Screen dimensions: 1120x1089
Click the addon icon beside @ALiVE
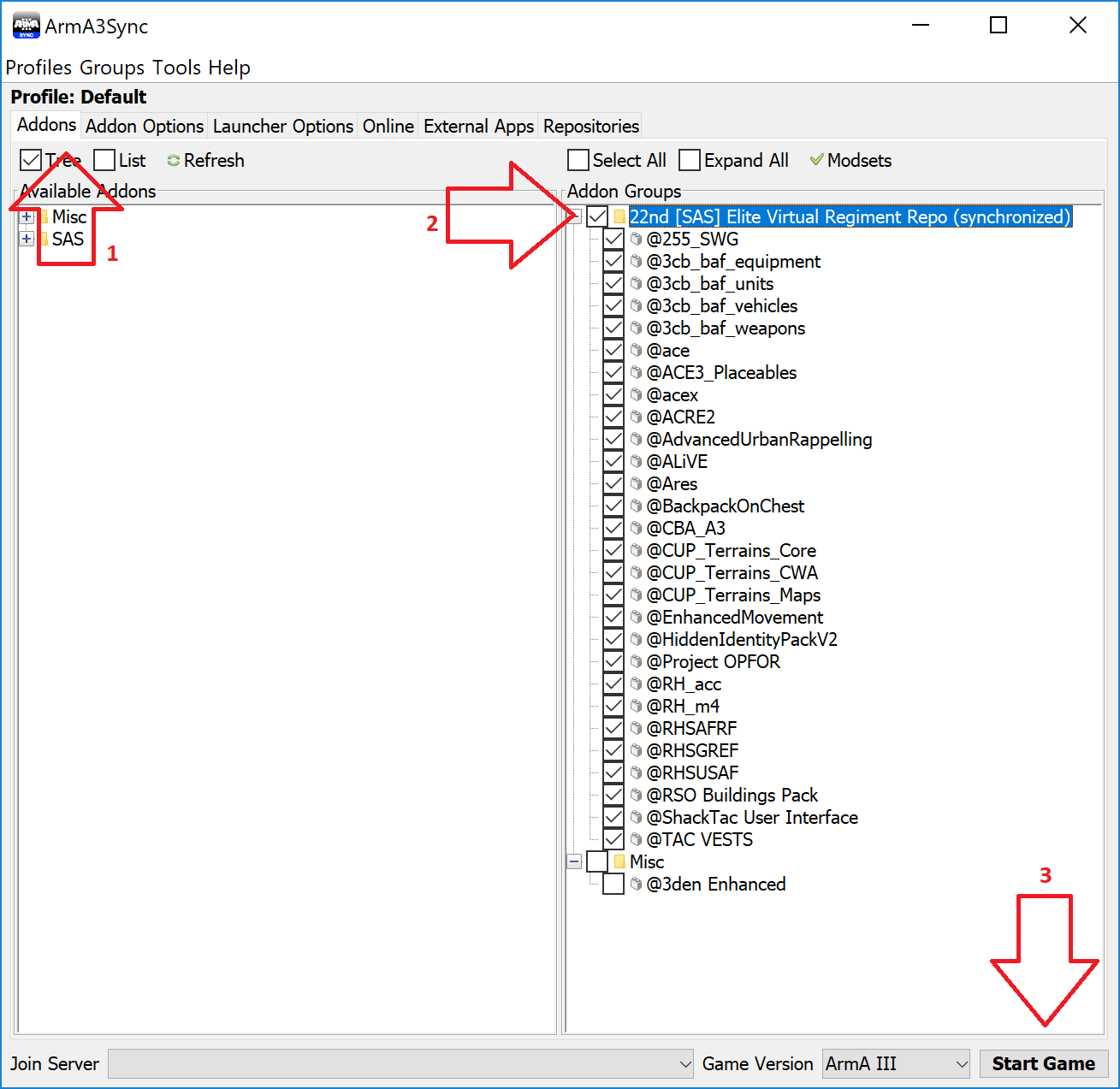[x=636, y=461]
